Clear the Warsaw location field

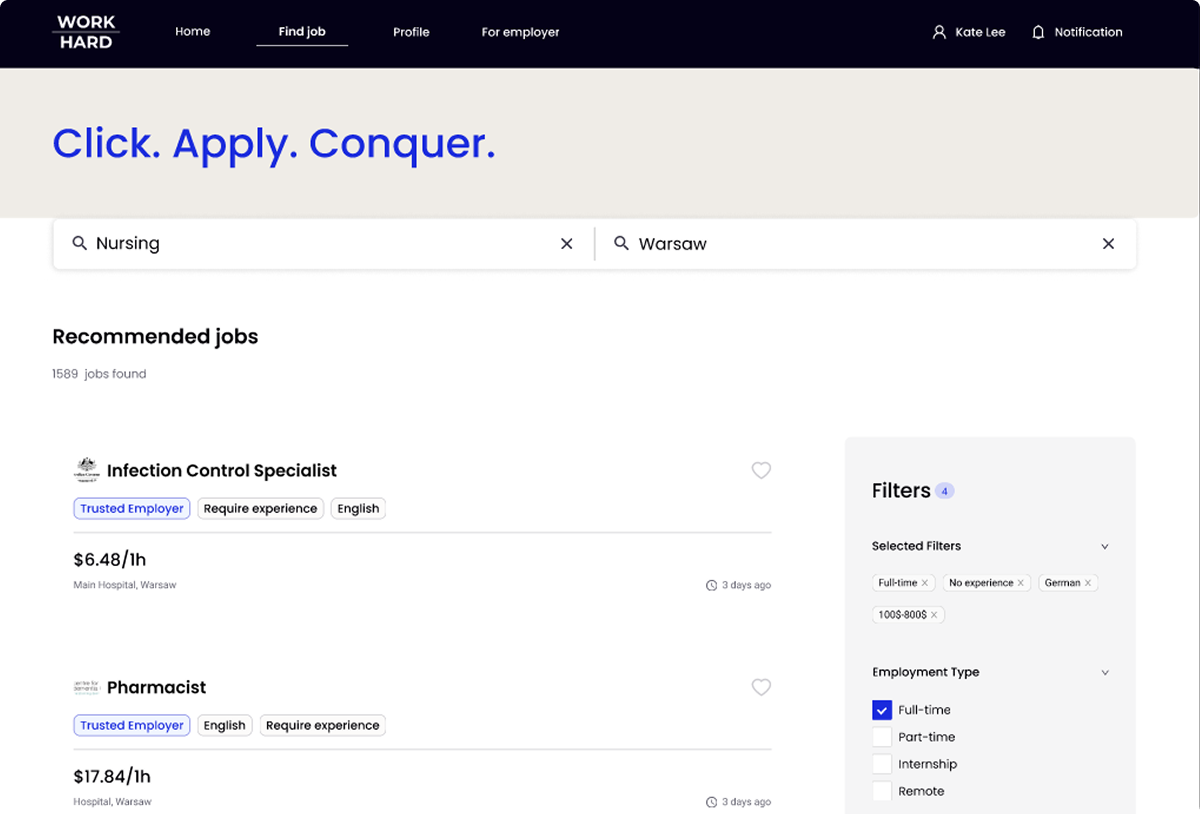coord(1108,244)
